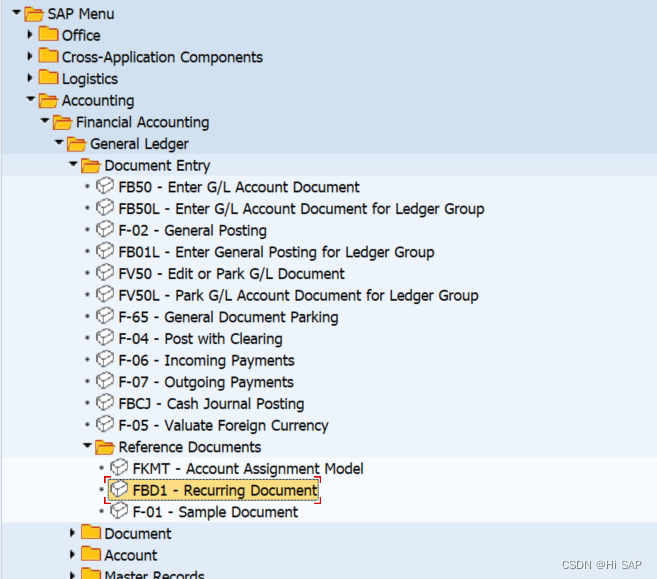Click the Cross-Application Components folder icon
The width and height of the screenshot is (657, 579).
pos(48,55)
